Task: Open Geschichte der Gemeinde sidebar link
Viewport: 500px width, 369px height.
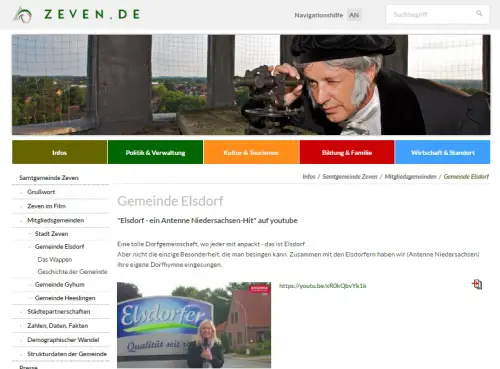Action: (72, 272)
